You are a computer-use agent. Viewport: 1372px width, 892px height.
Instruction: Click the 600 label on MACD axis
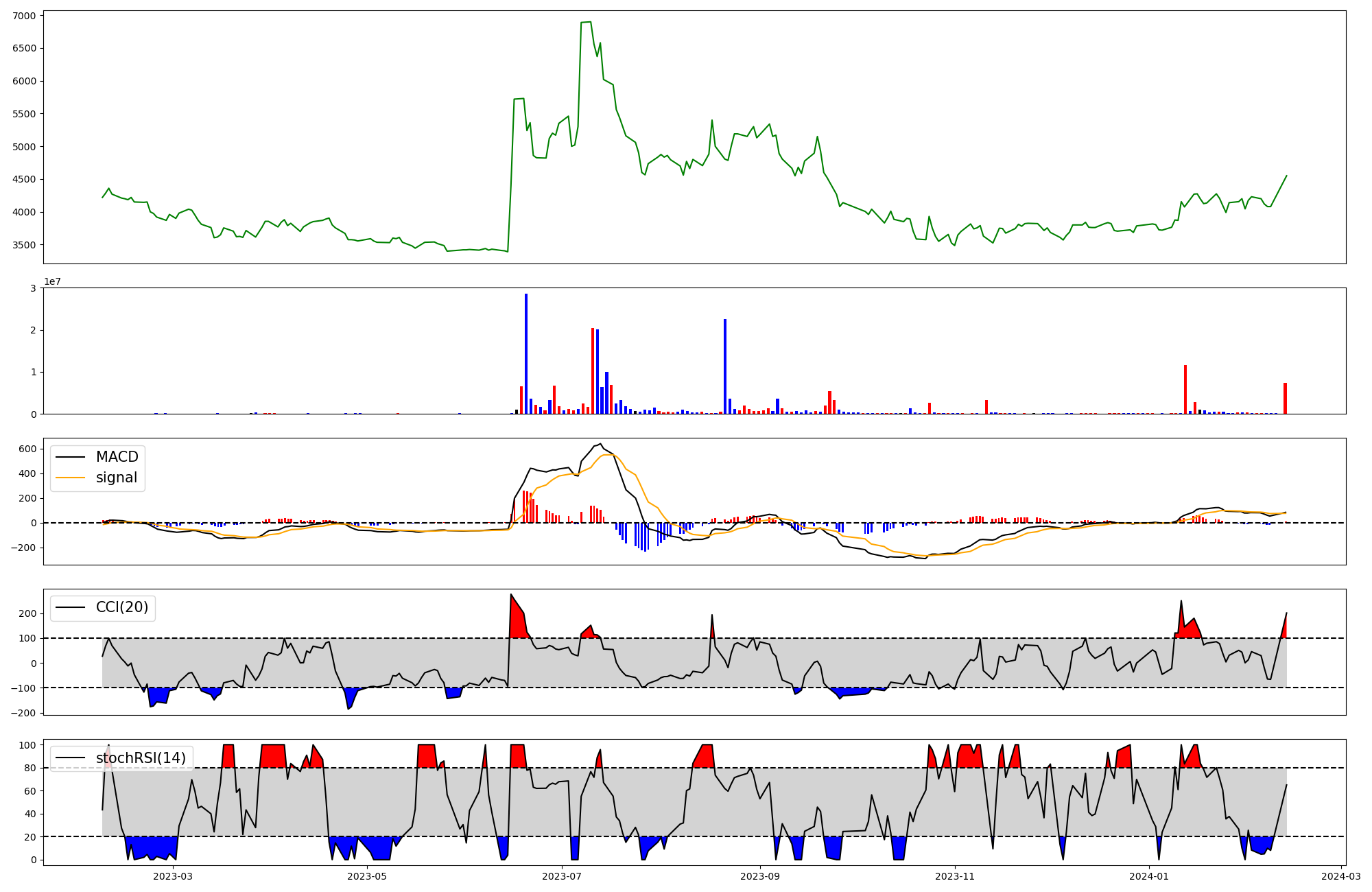[x=29, y=449]
